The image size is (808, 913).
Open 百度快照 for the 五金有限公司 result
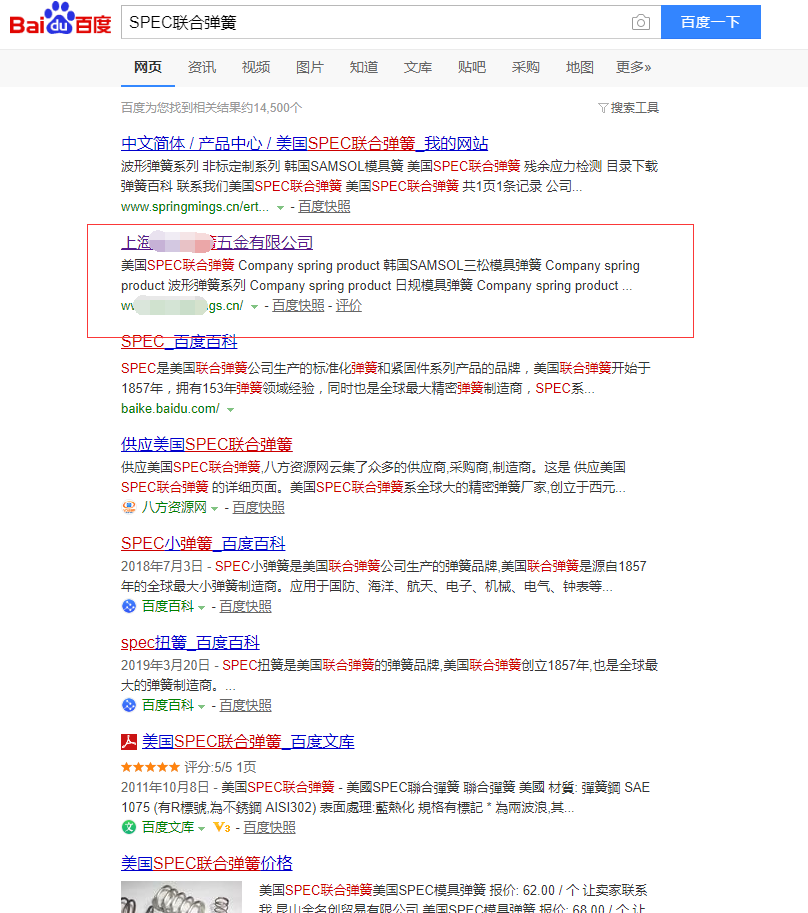tap(298, 306)
